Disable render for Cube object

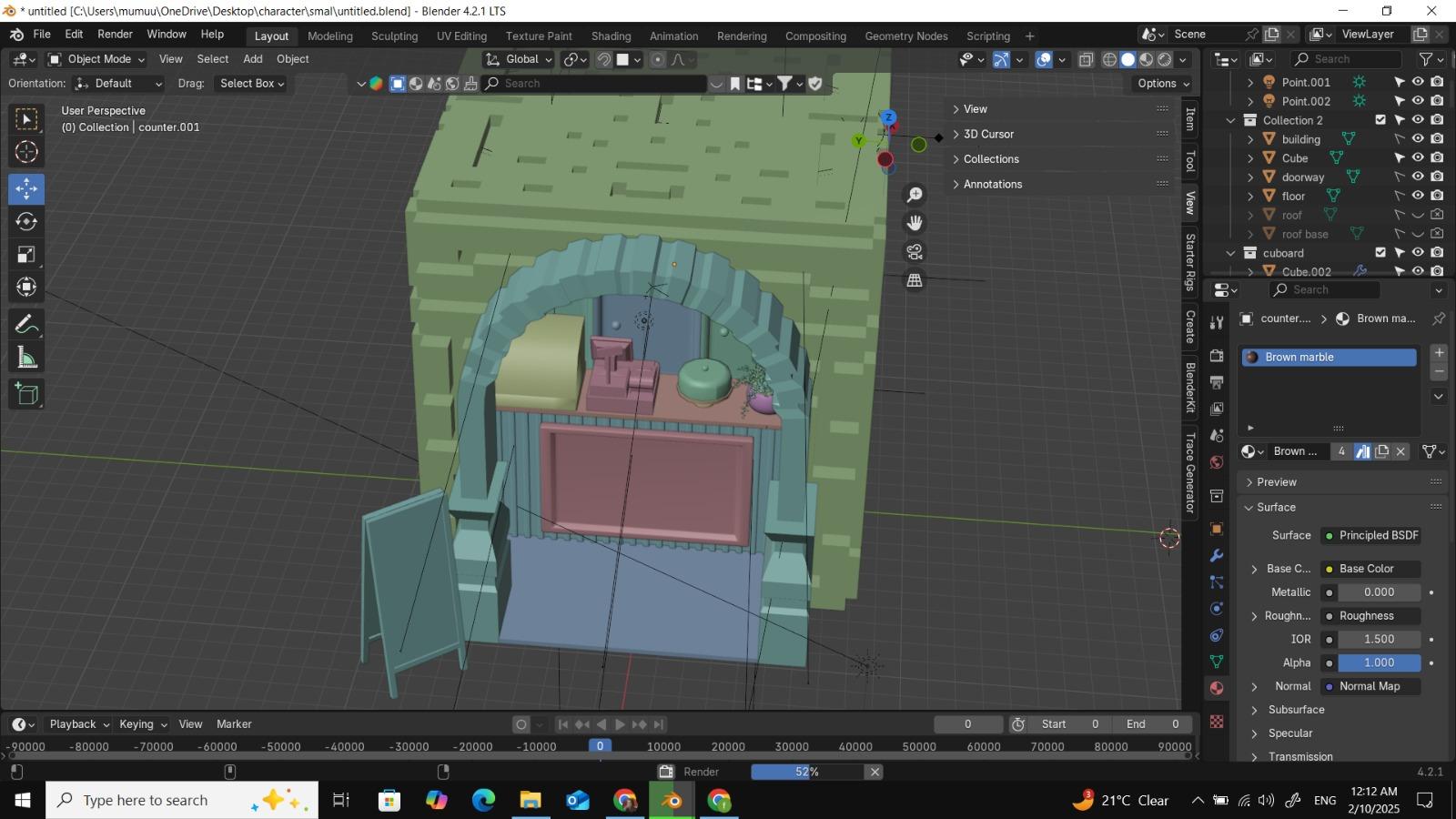coord(1437,157)
